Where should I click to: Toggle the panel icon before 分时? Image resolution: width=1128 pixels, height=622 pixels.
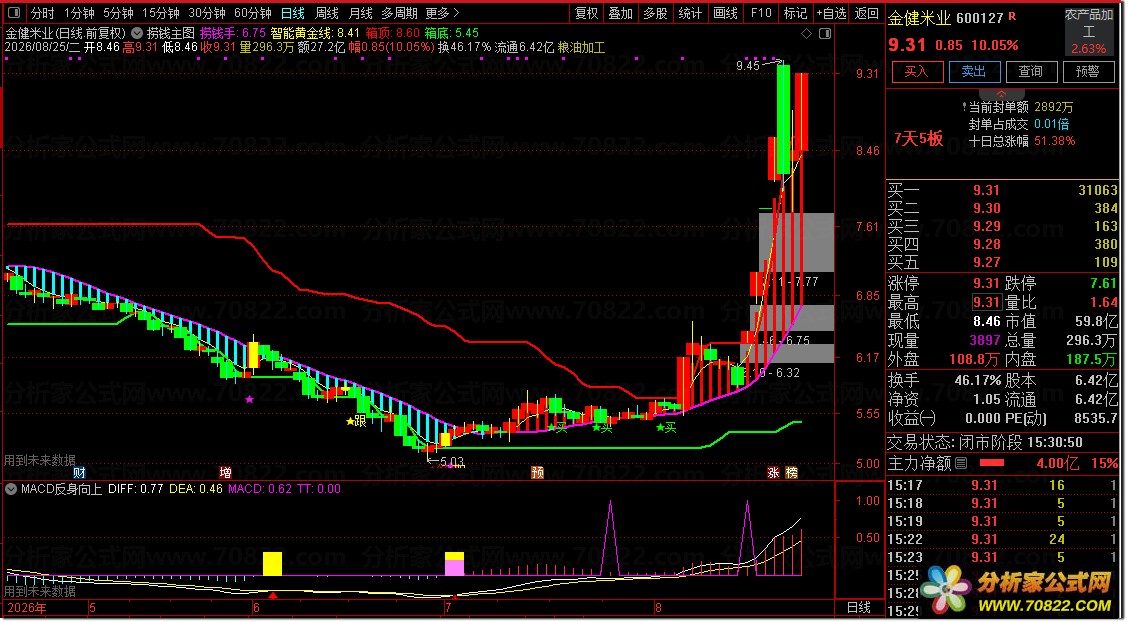click(14, 13)
